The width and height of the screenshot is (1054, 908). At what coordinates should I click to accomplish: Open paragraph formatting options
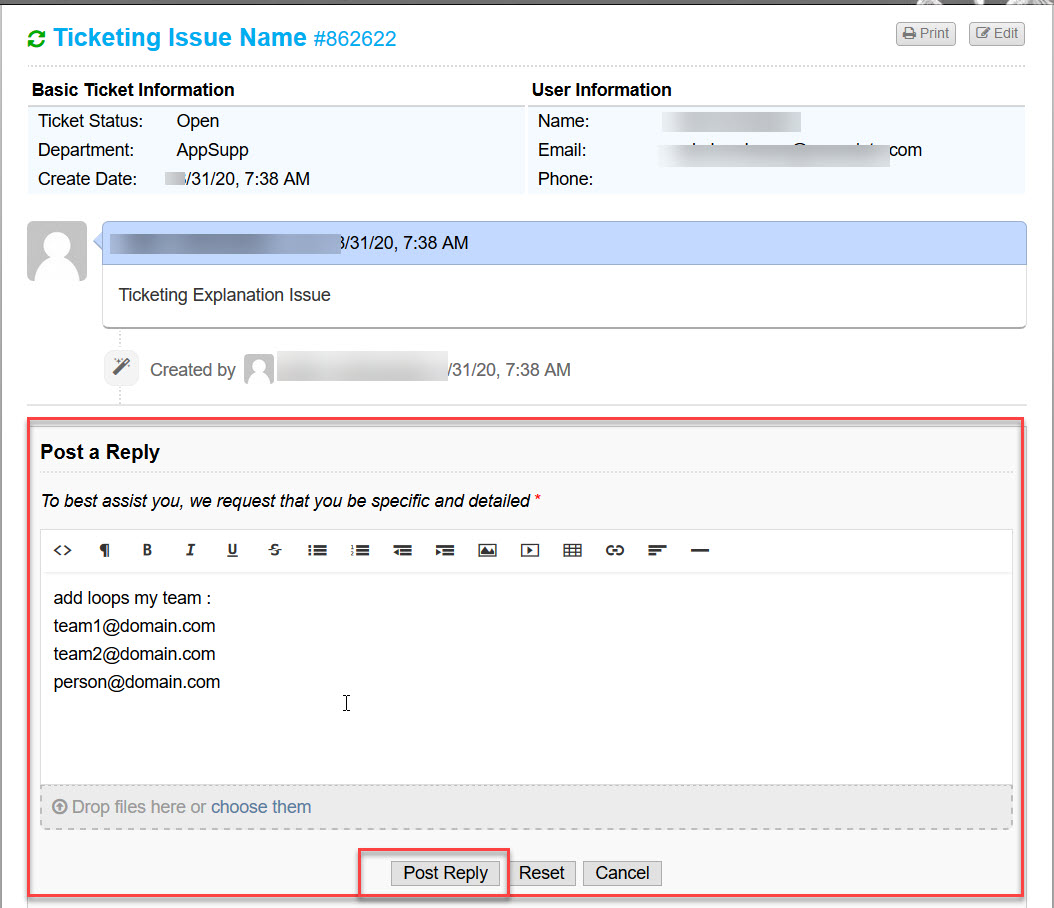(104, 550)
